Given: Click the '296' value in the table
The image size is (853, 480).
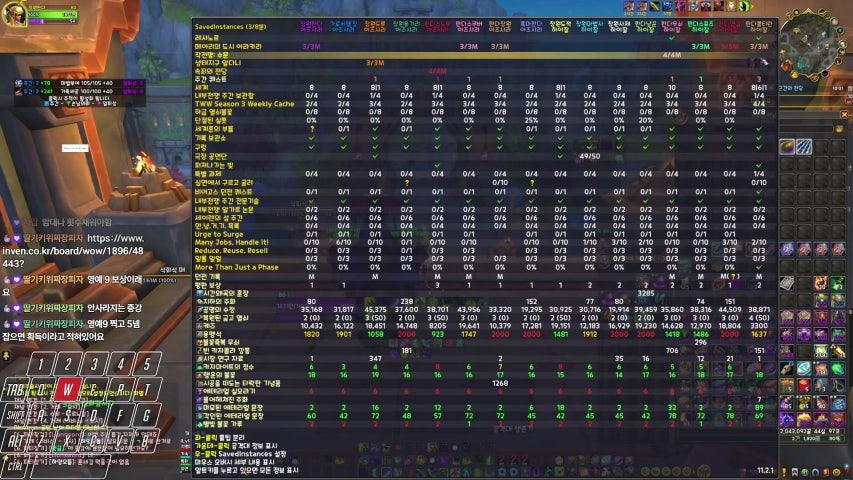Looking at the screenshot, I should [701, 342].
